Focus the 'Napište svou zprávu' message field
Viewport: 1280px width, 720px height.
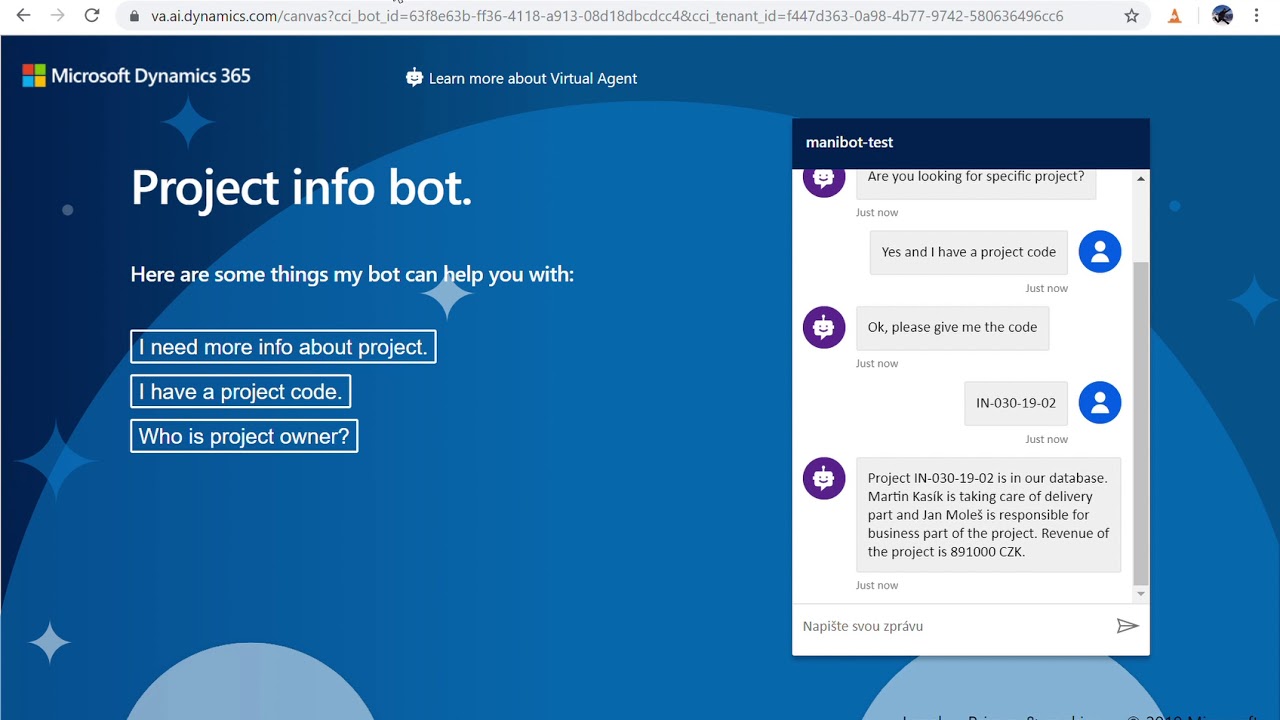pyautogui.click(x=955, y=626)
